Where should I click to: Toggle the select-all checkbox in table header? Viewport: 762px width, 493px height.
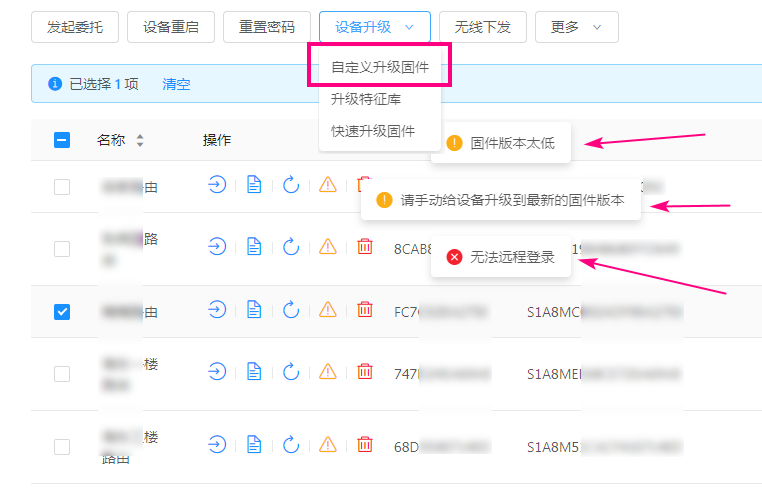click(62, 141)
